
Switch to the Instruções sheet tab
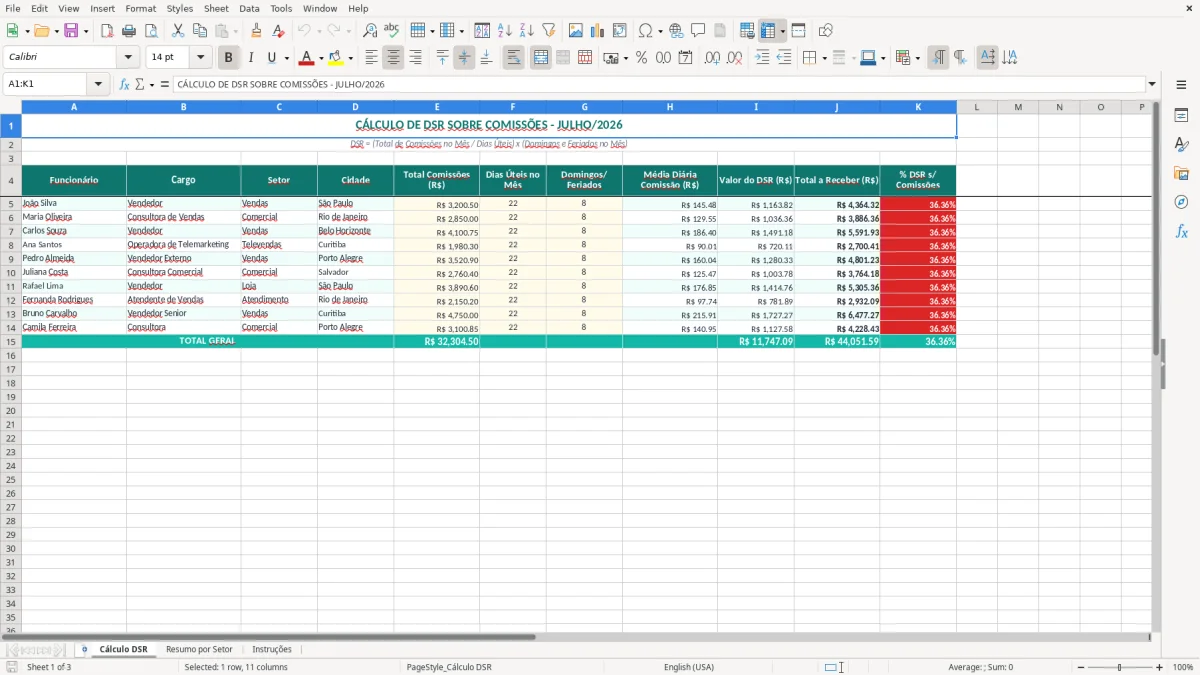[x=272, y=649]
